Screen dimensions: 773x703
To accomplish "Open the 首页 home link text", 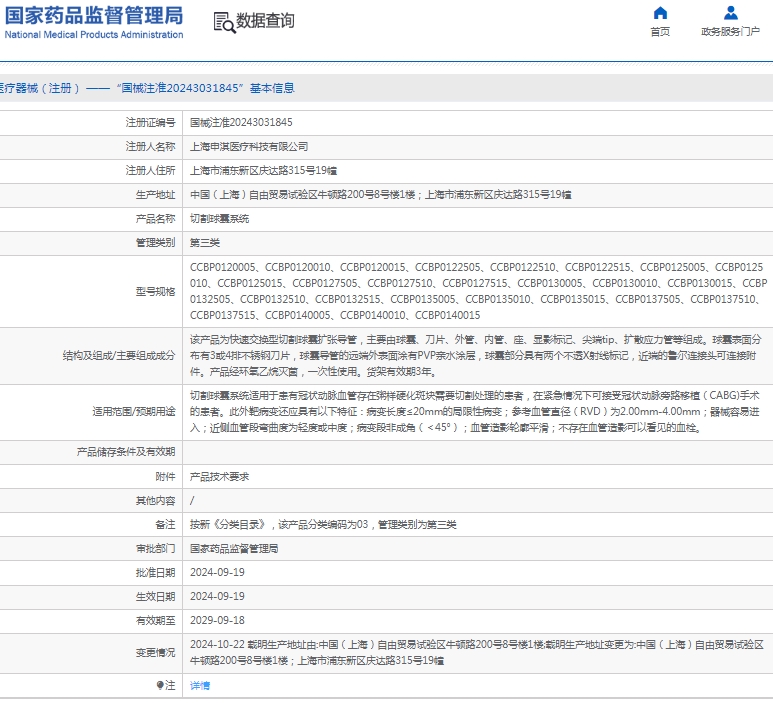I will [x=660, y=32].
